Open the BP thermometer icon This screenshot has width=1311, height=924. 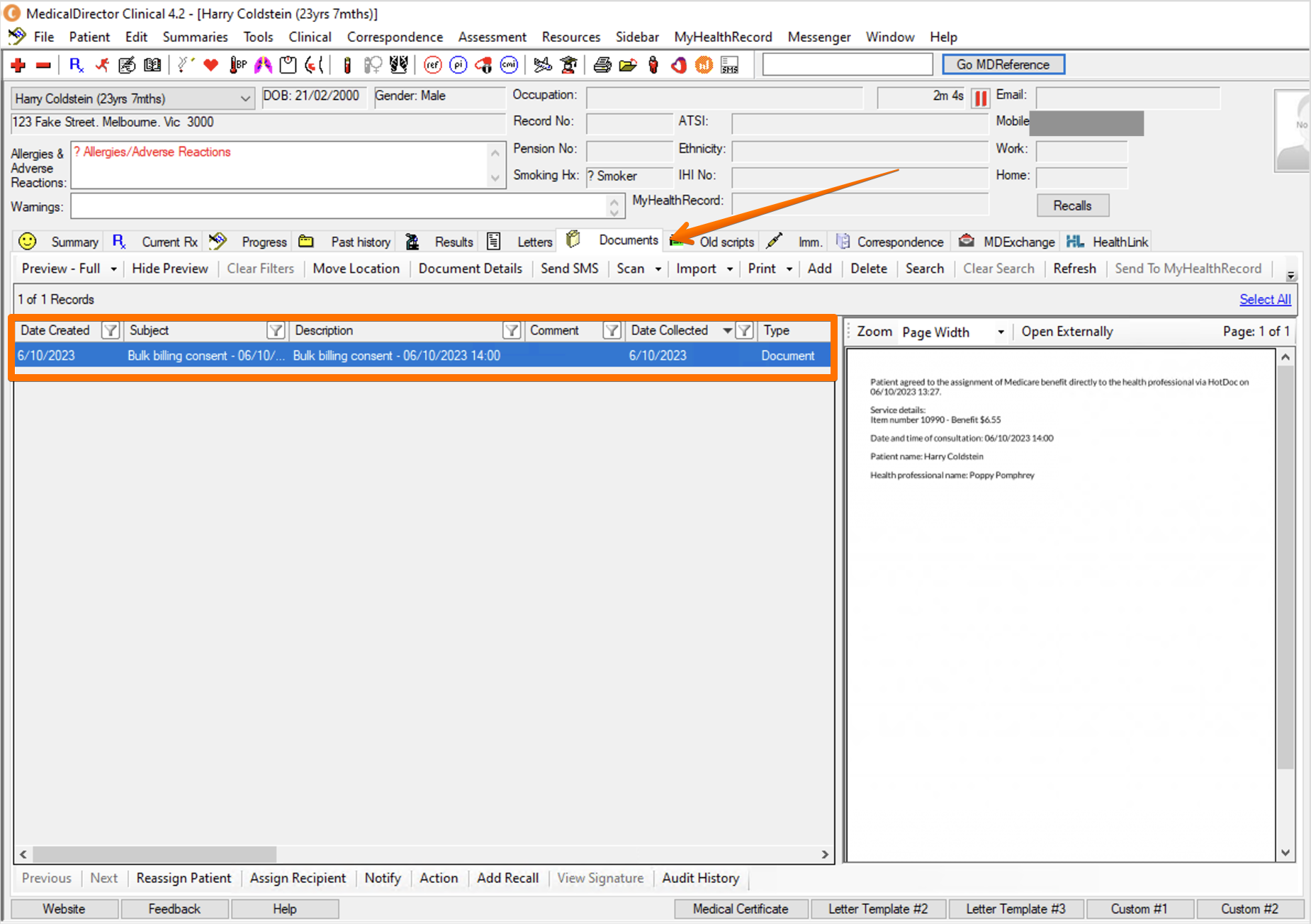[x=237, y=65]
